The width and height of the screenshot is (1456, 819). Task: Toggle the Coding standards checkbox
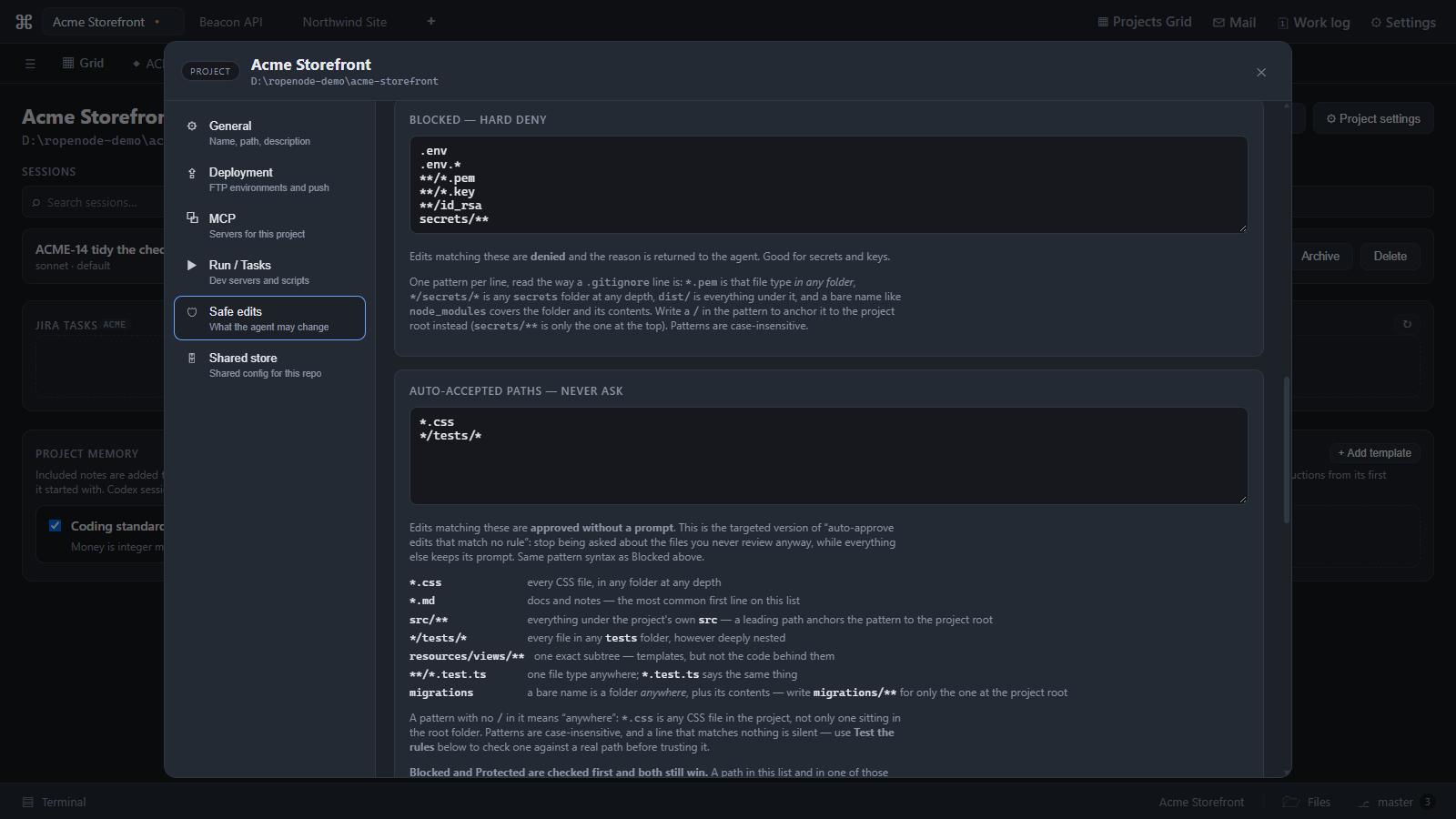coord(55,525)
